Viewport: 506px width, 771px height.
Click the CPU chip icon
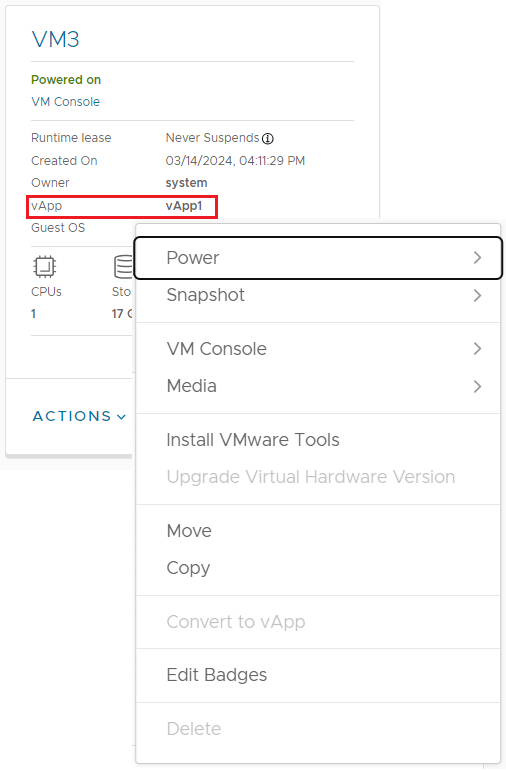click(44, 267)
